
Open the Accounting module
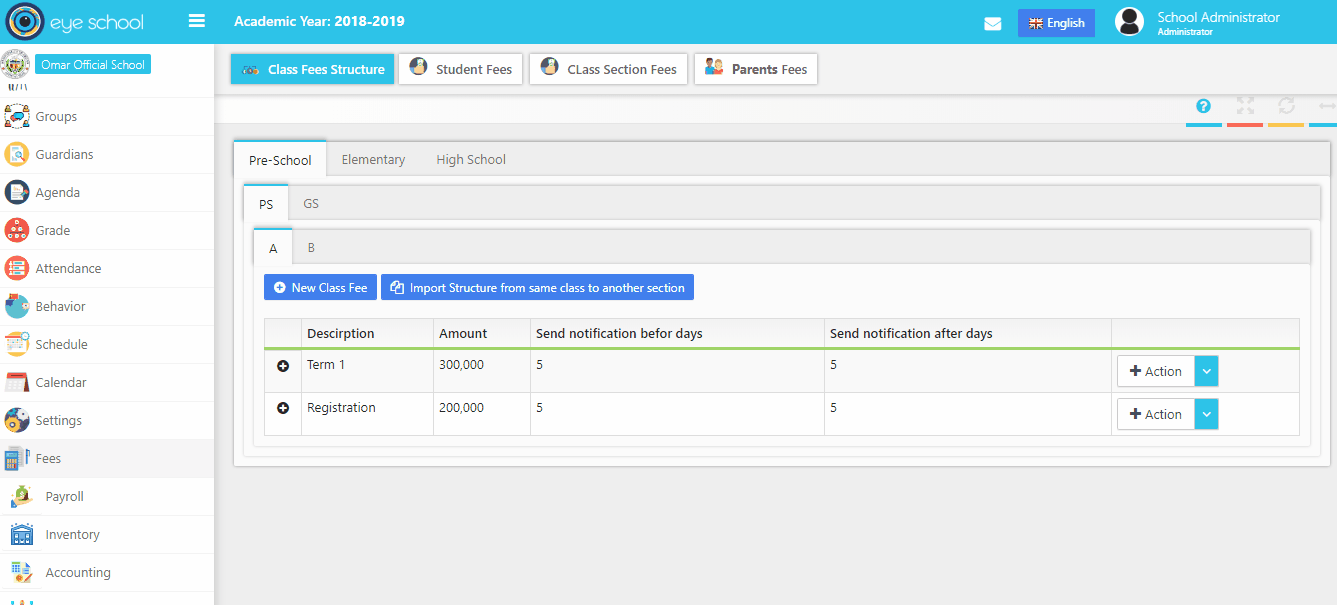(x=107, y=573)
